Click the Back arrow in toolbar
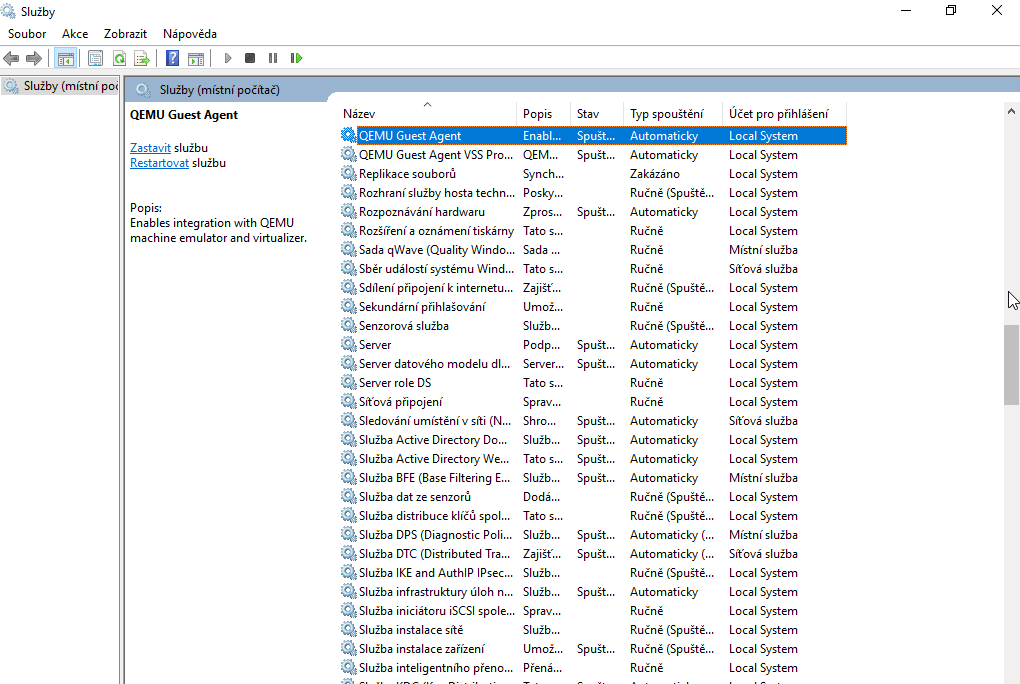Viewport: 1020px width, 684px height. click(x=12, y=59)
